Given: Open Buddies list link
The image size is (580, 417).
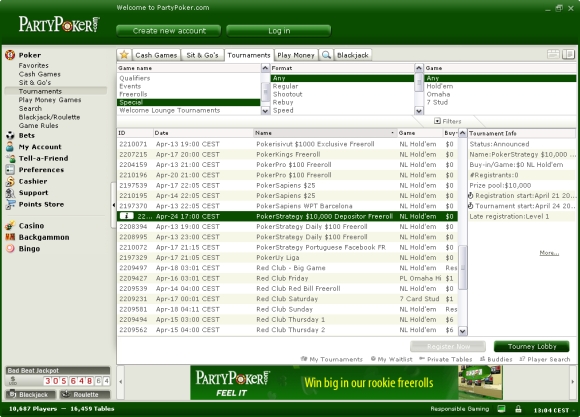Looking at the screenshot, I should [x=496, y=359].
